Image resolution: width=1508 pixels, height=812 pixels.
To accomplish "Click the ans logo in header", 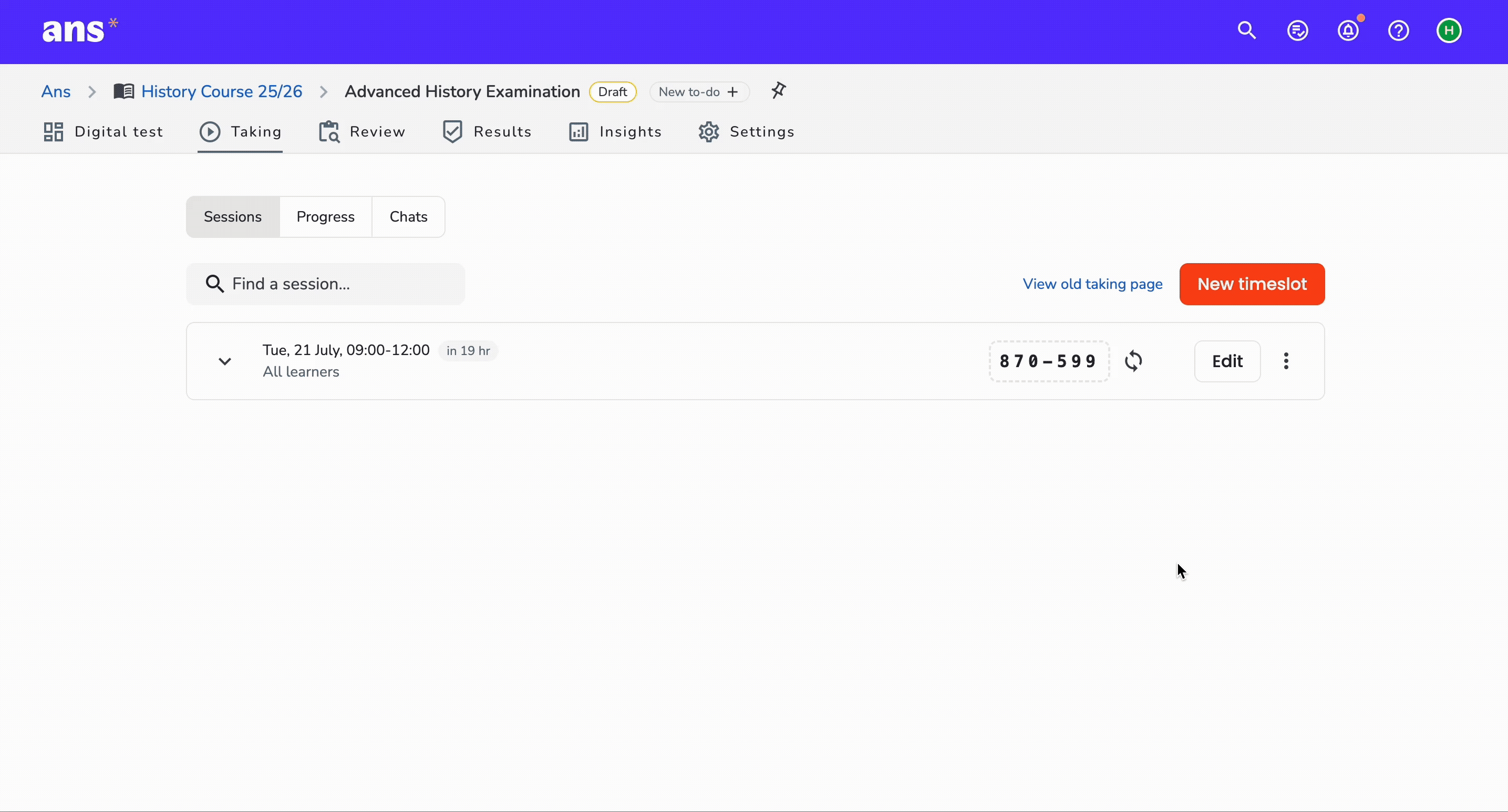I will 80,30.
